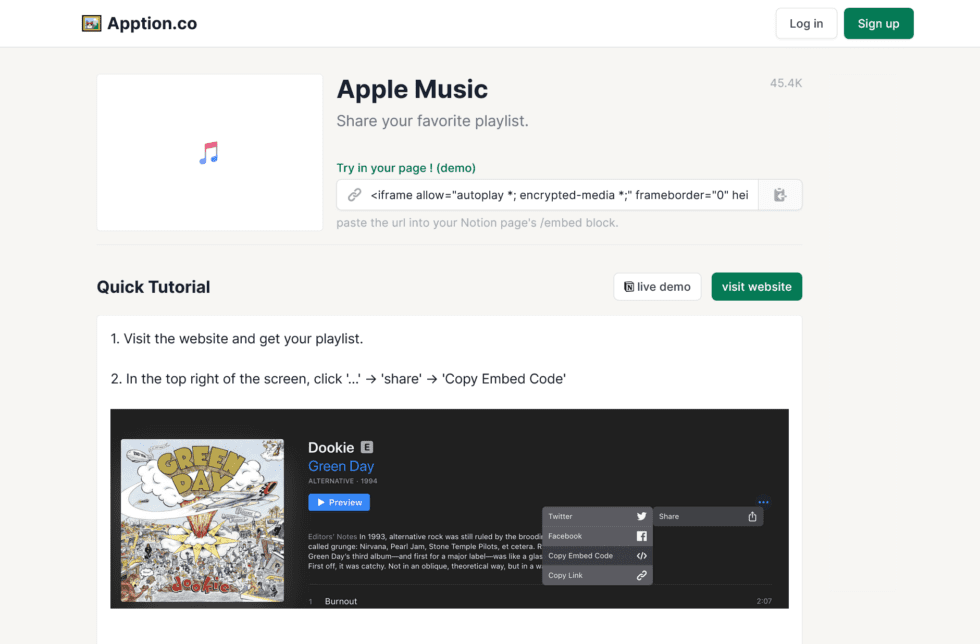This screenshot has height=644, width=980.
Task: Click the link chain icon beside iframe code
Action: click(354, 195)
